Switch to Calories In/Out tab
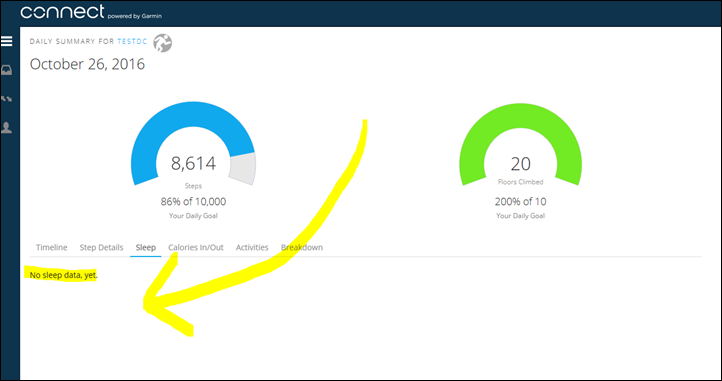 click(x=196, y=247)
